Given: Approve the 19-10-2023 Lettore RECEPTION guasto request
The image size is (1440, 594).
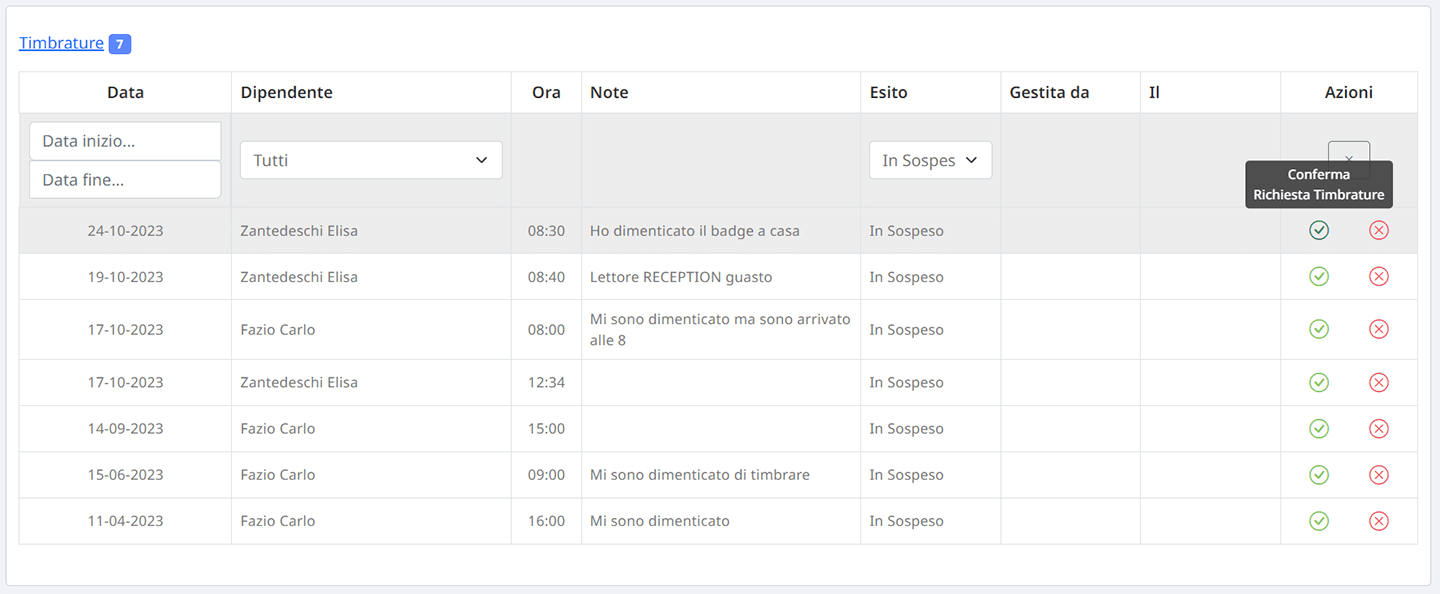Looking at the screenshot, I should pos(1319,277).
